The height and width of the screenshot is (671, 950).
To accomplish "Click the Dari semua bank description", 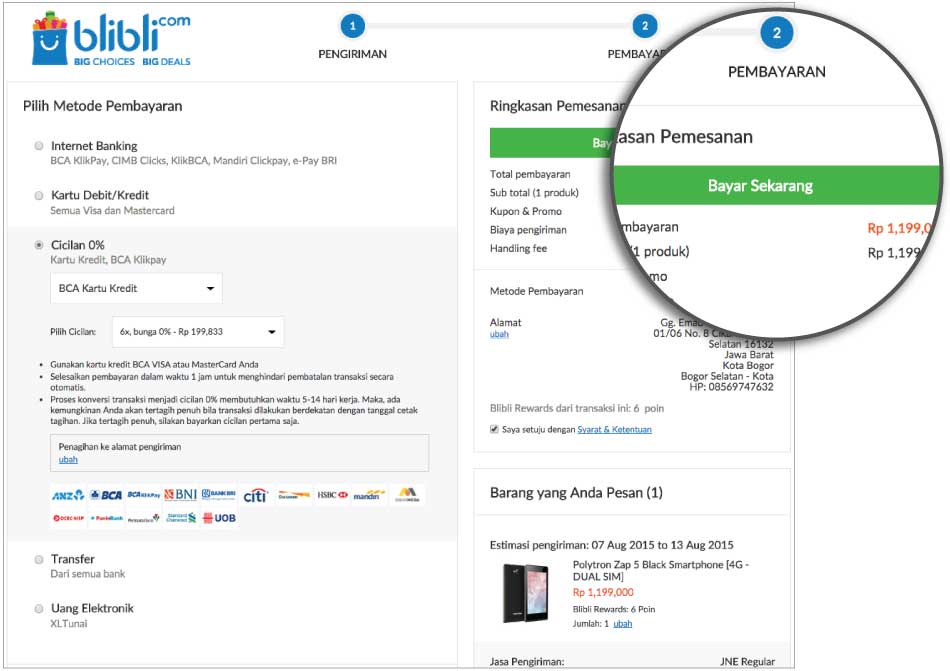I will 88,574.
